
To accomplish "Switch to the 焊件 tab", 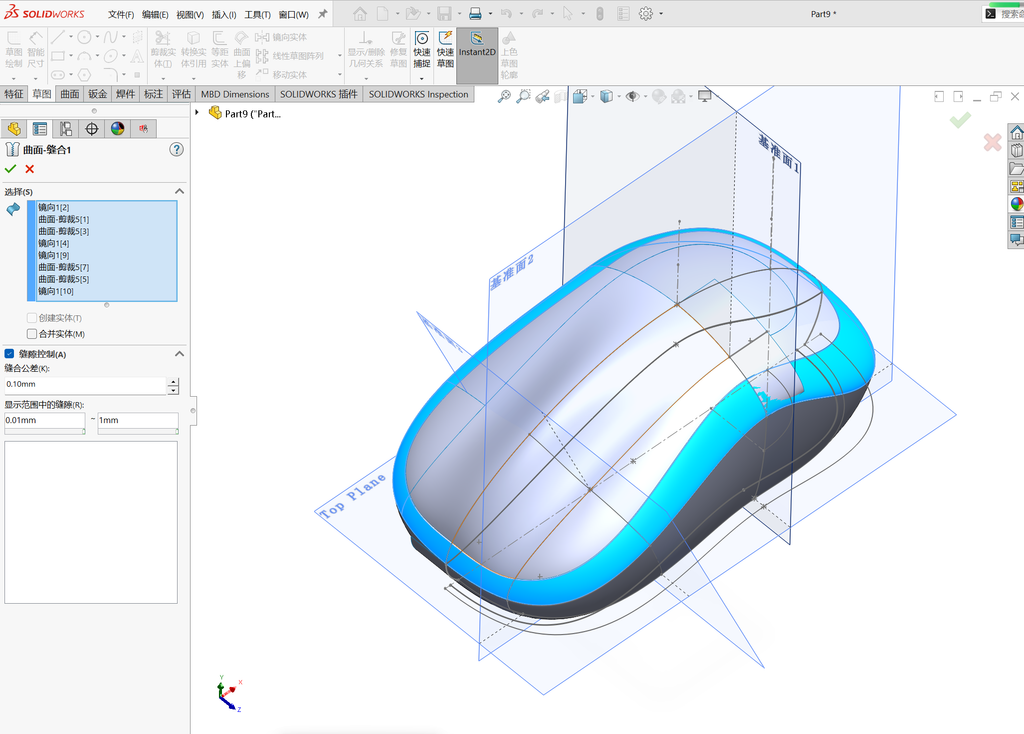I will pos(125,94).
